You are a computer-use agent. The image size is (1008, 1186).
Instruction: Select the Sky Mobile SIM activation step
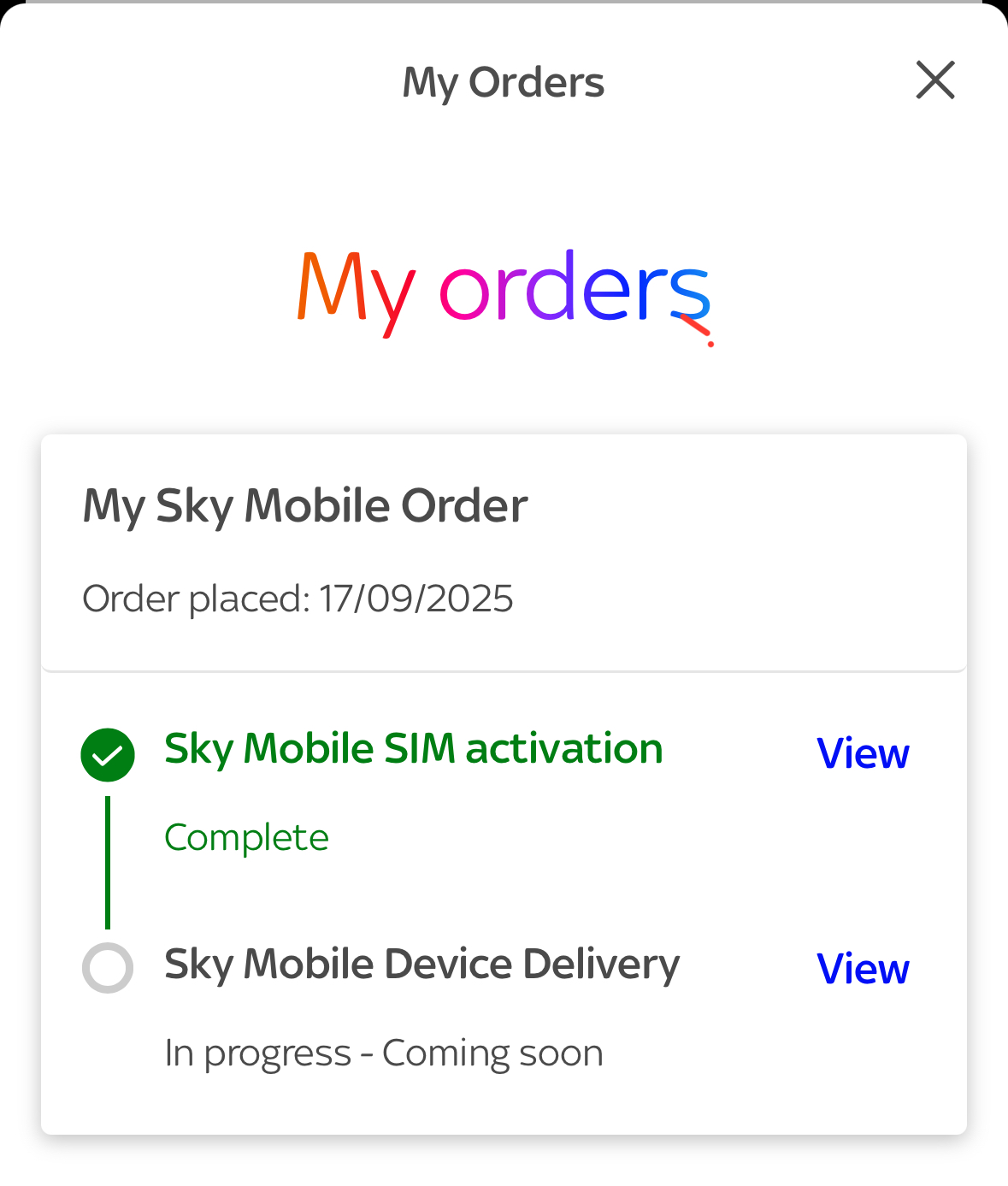coord(413,749)
